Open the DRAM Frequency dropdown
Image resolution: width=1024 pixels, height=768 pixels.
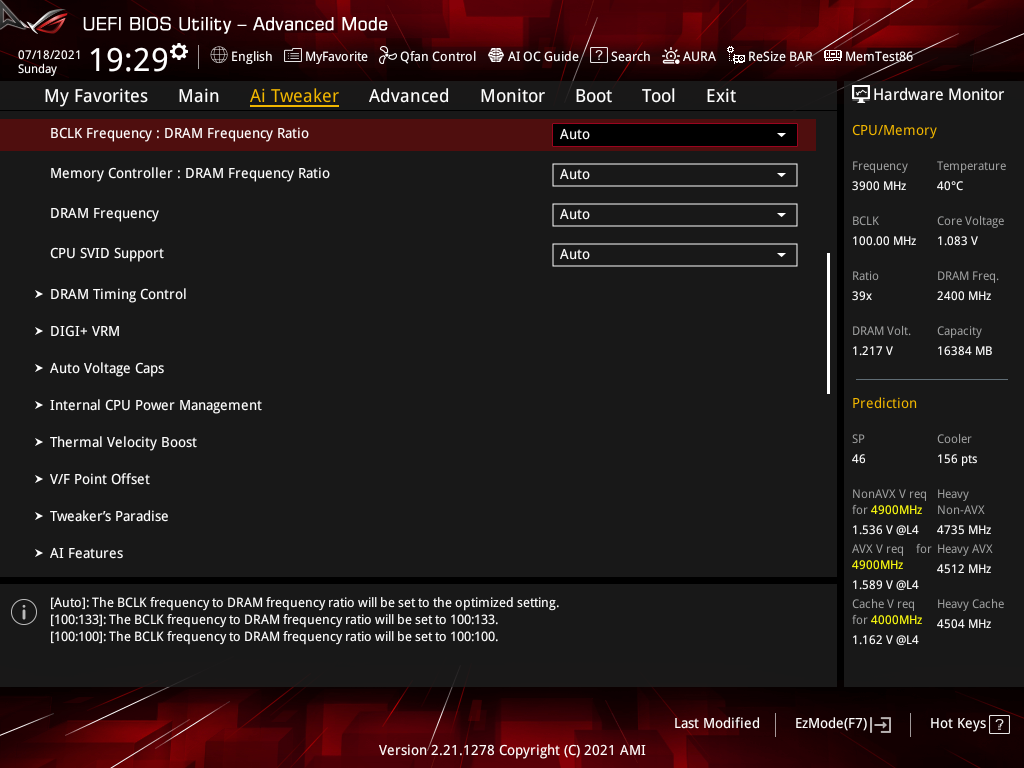674,214
